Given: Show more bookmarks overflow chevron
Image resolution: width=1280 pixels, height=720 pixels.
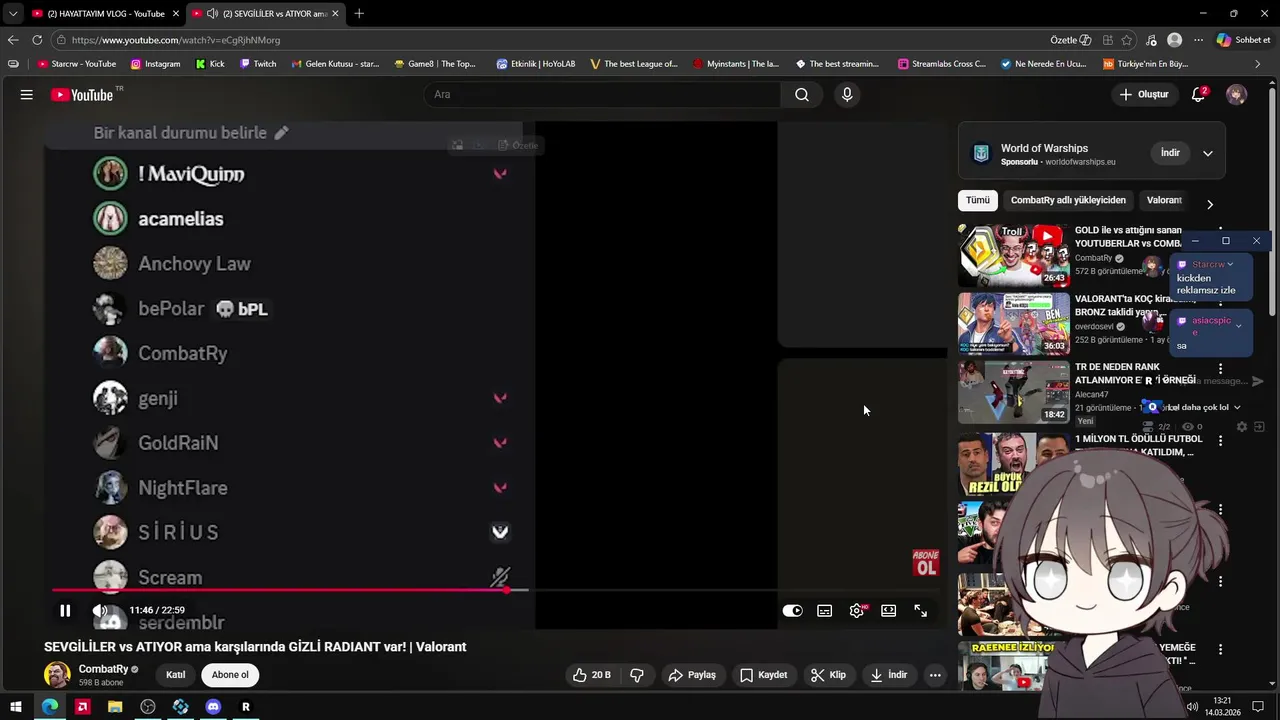Looking at the screenshot, I should tap(1258, 64).
